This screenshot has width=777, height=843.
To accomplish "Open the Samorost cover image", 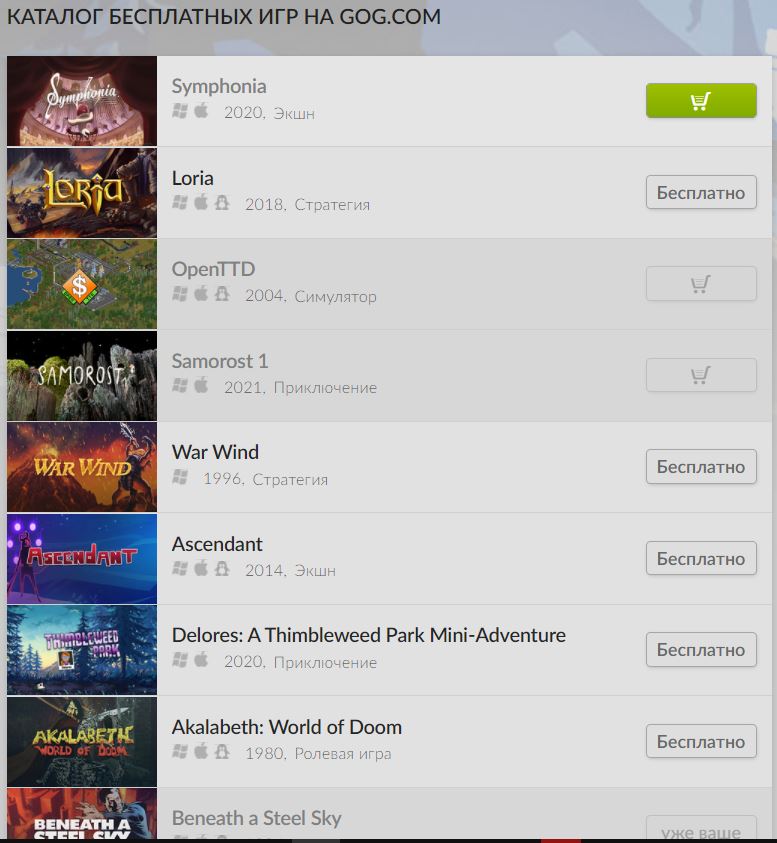I will (82, 375).
